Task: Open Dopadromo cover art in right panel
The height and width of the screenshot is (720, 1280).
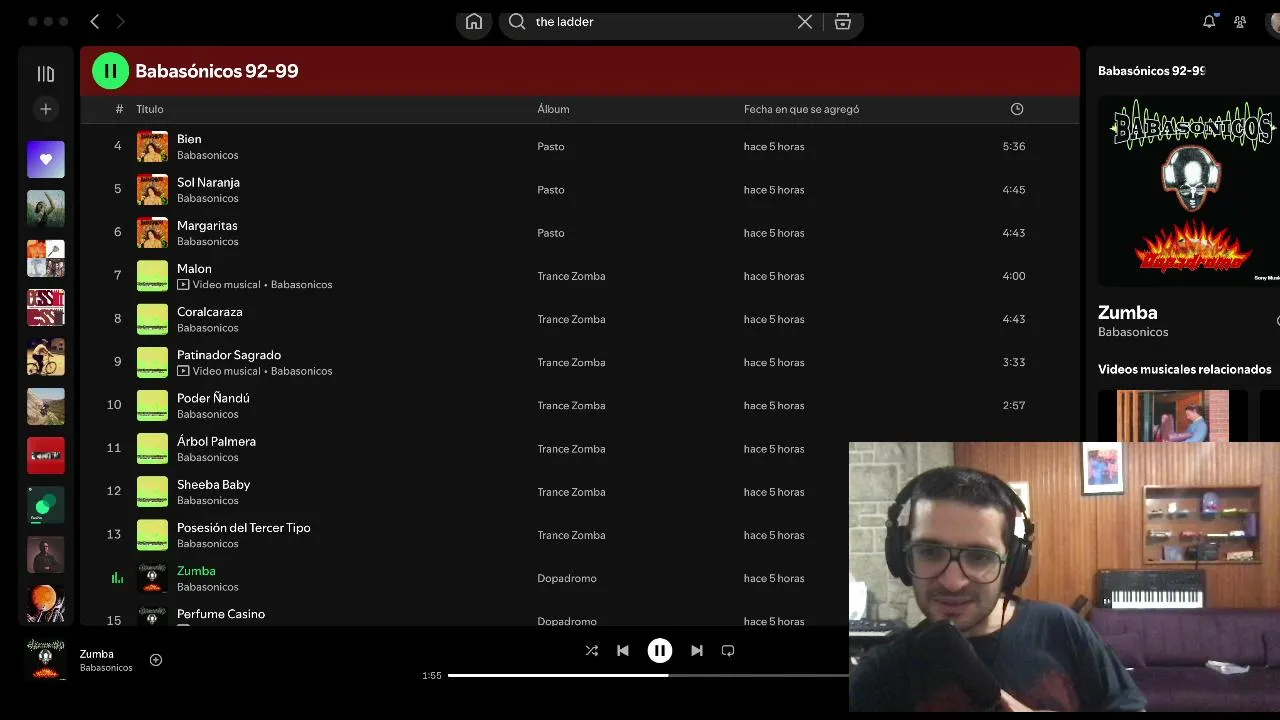Action: click(x=1189, y=190)
